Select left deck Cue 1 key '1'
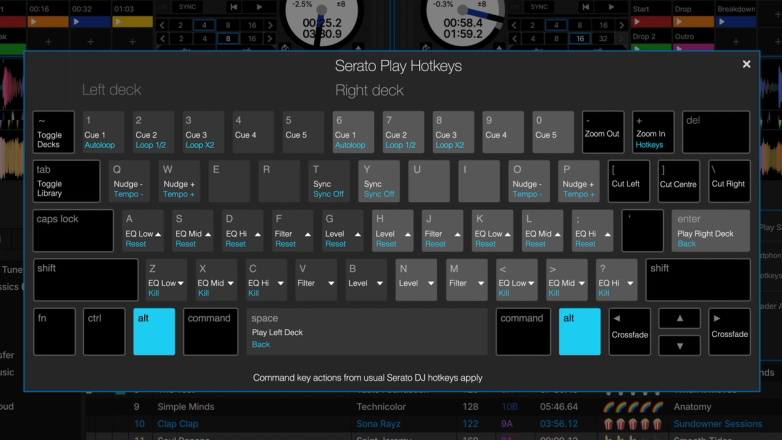This screenshot has height=440, width=782. 104,132
